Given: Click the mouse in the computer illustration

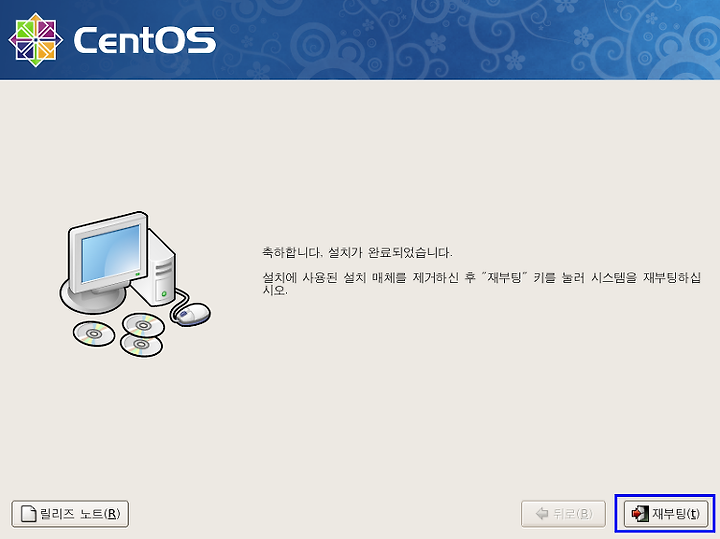Looking at the screenshot, I should click(x=192, y=314).
